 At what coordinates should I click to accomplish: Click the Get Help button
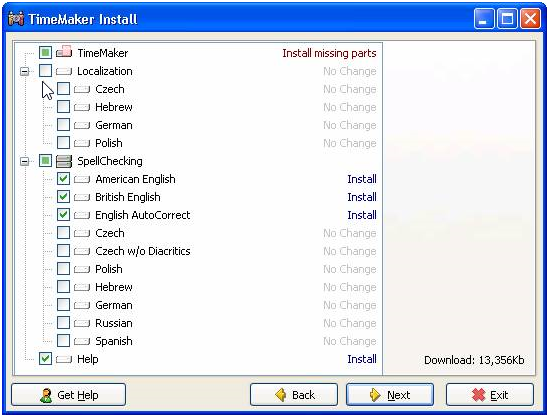point(69,395)
